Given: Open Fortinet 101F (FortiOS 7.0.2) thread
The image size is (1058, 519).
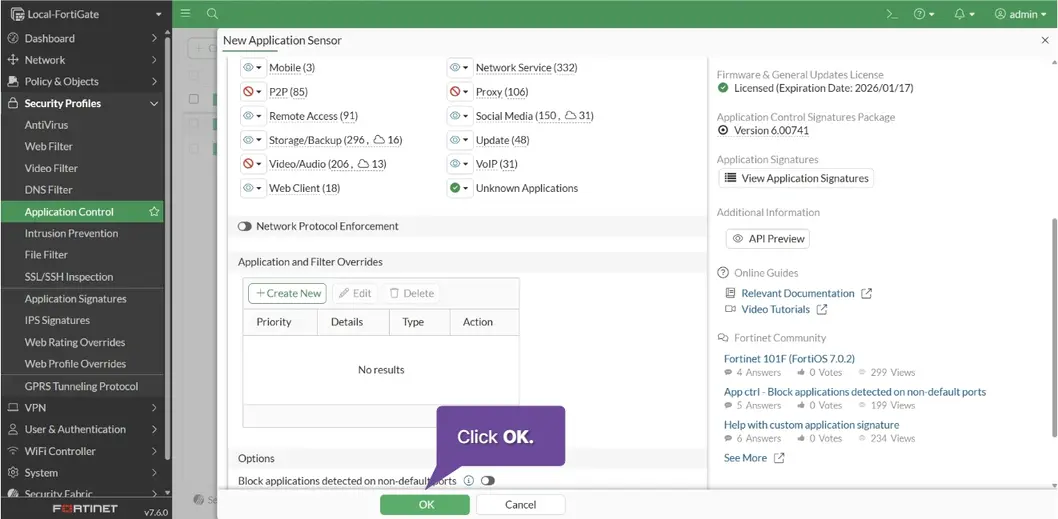Looking at the screenshot, I should coord(789,358).
